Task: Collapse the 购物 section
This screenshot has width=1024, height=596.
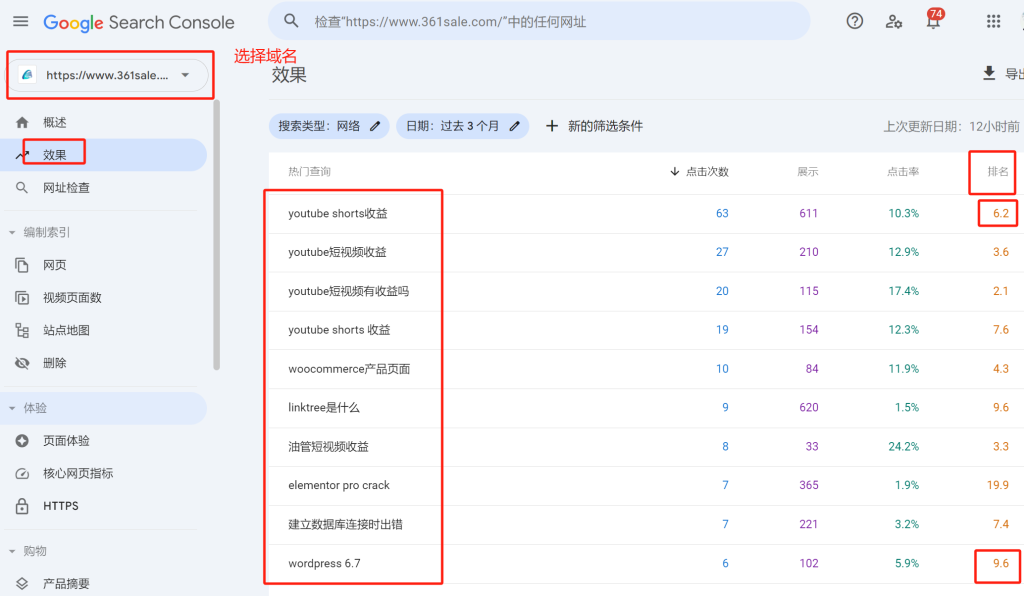Action: pyautogui.click(x=12, y=551)
